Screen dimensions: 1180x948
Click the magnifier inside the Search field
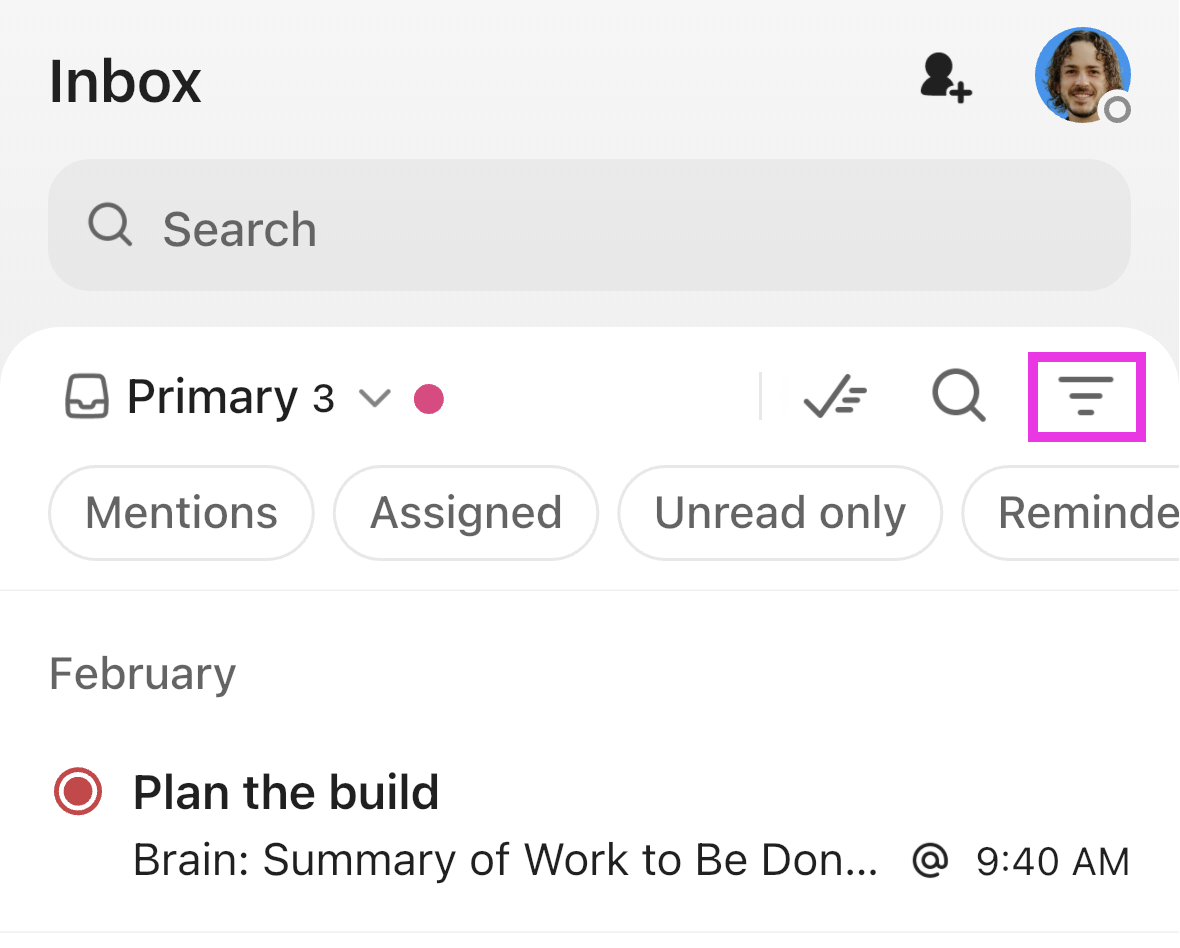coord(109,226)
